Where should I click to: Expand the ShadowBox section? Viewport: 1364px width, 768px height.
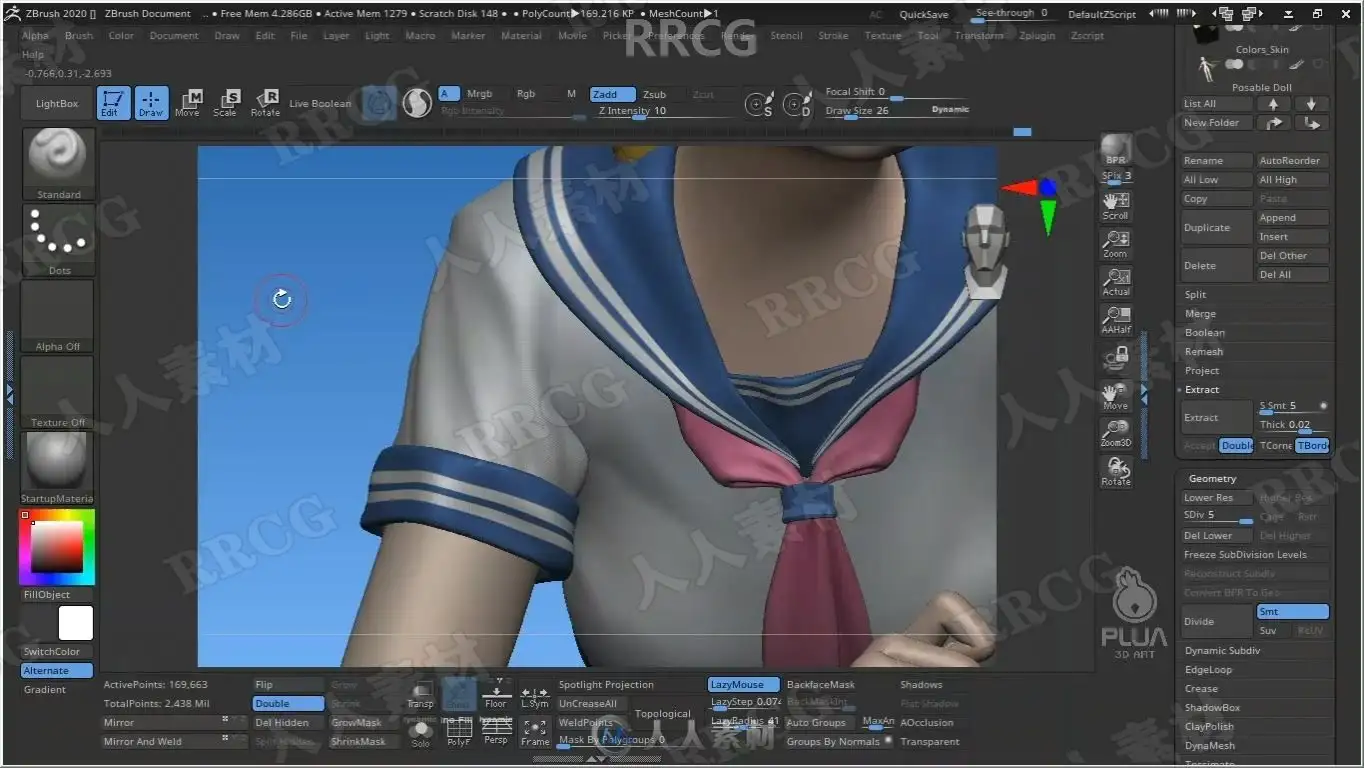coord(1213,708)
